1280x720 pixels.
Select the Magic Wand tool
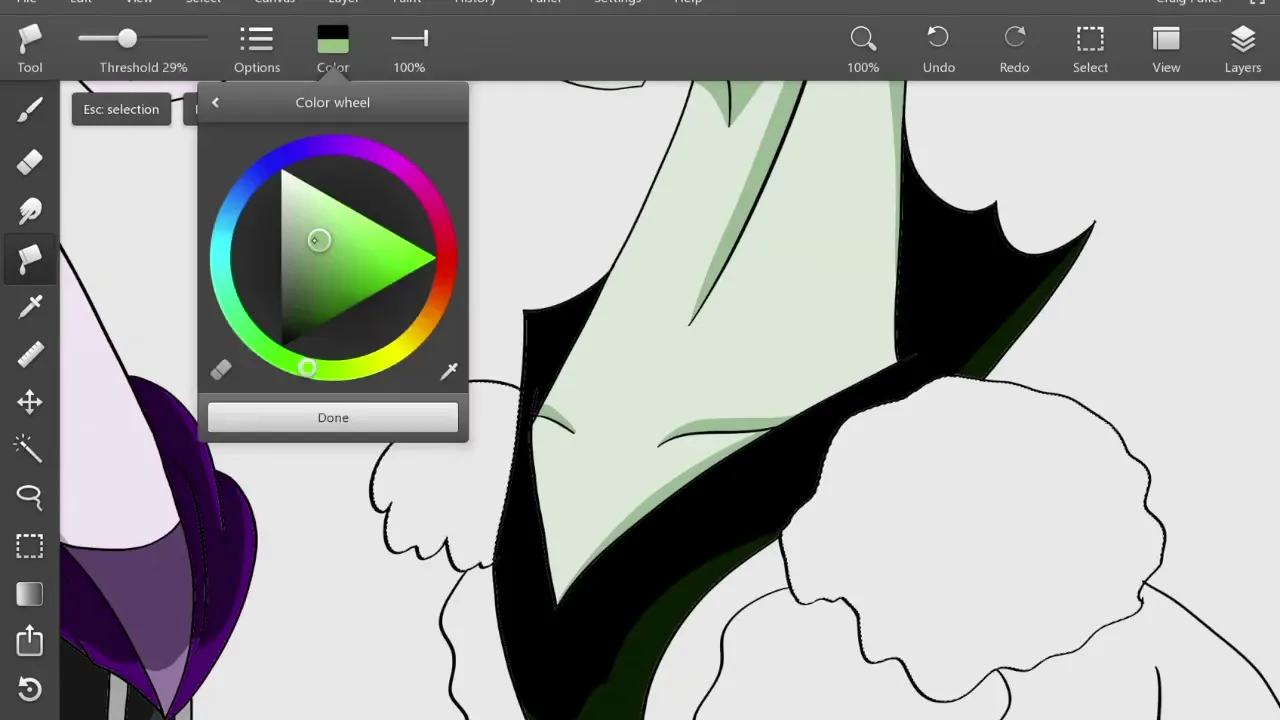coord(30,449)
